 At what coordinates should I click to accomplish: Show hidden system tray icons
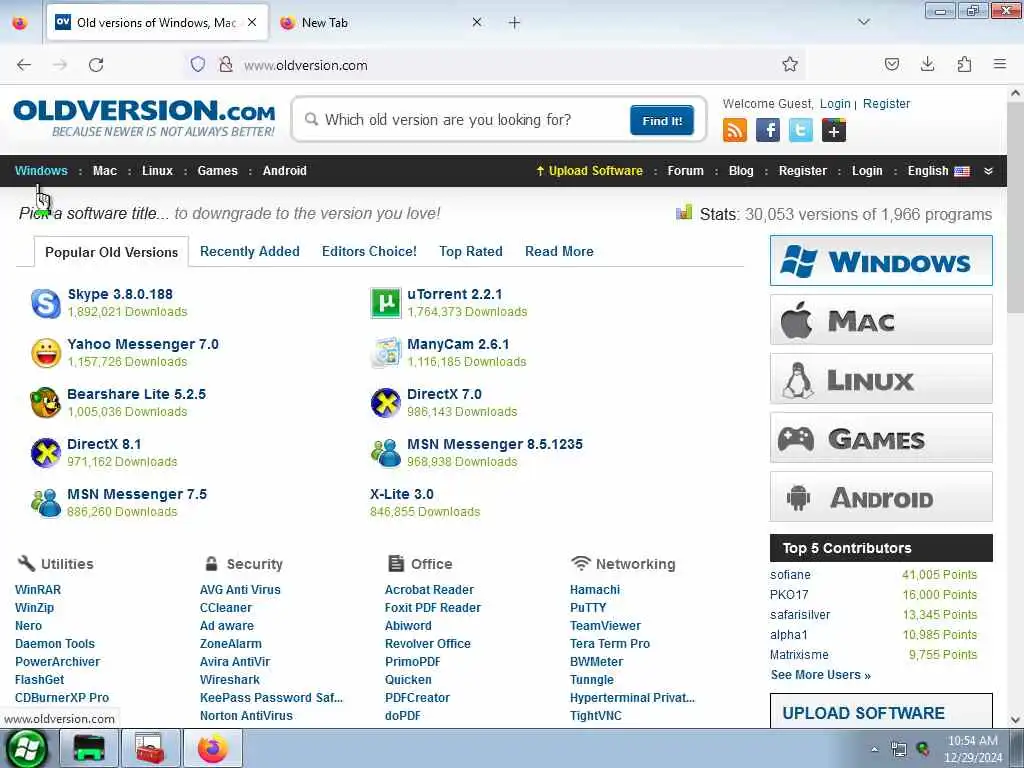(874, 750)
